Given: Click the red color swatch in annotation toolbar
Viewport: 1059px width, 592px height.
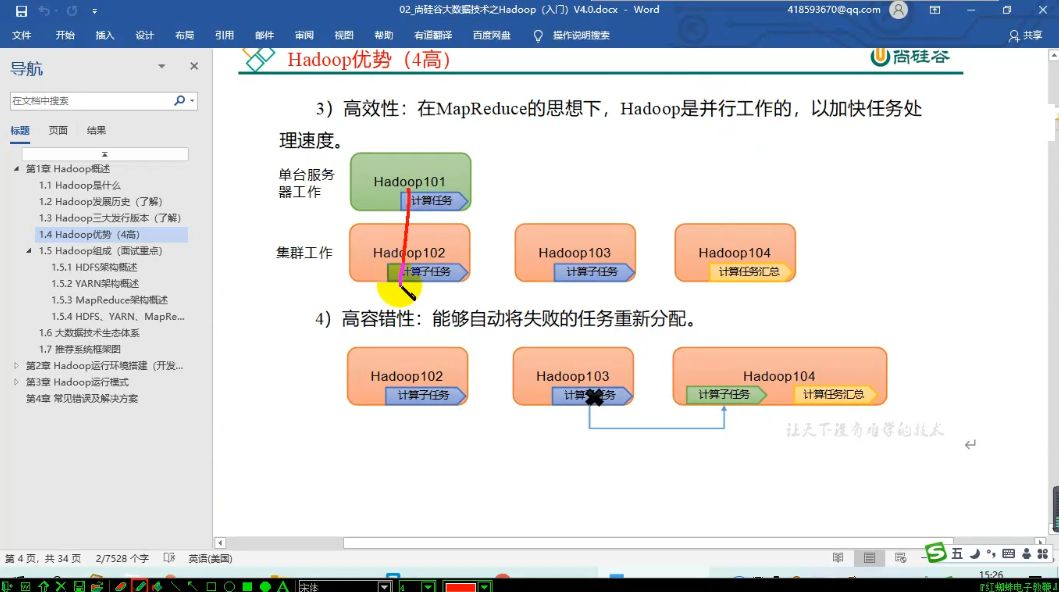Looking at the screenshot, I should (x=460, y=587).
